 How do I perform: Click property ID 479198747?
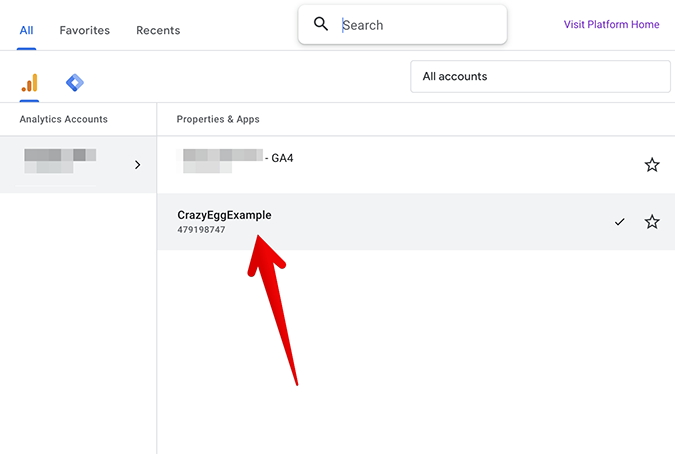pos(201,230)
